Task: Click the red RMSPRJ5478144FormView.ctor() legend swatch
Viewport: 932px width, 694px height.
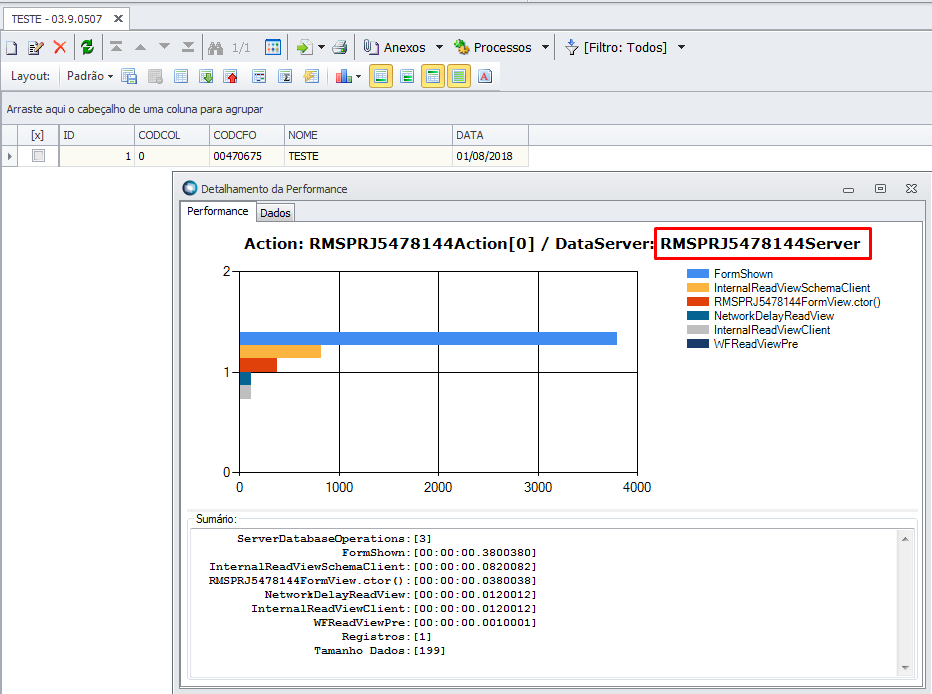Action: [698, 302]
